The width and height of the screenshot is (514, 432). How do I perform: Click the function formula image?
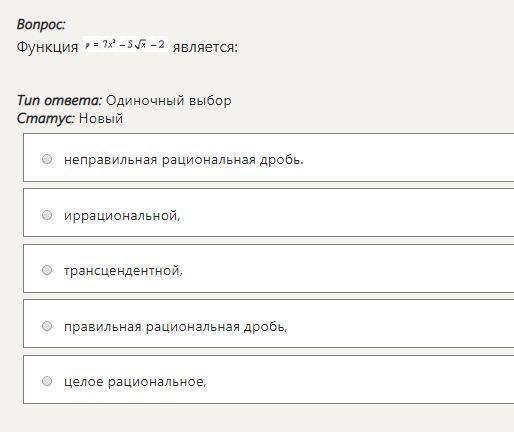(x=125, y=44)
